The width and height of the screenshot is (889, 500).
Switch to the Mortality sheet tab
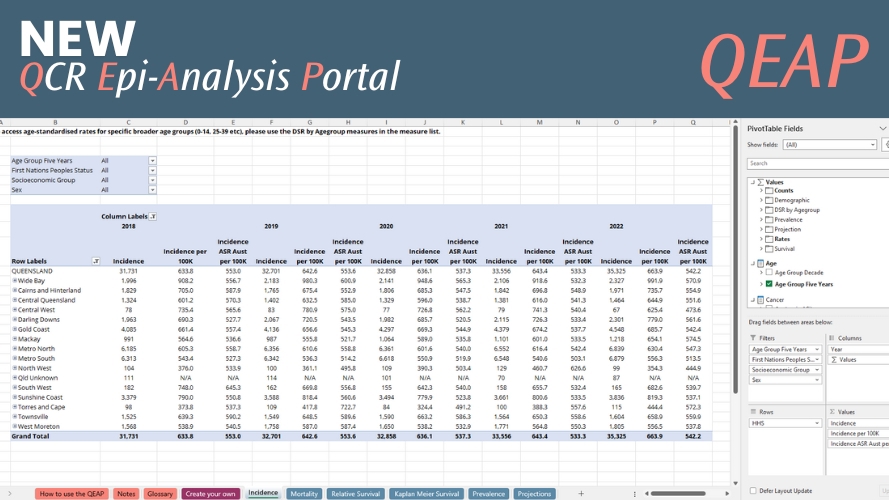[304, 494]
